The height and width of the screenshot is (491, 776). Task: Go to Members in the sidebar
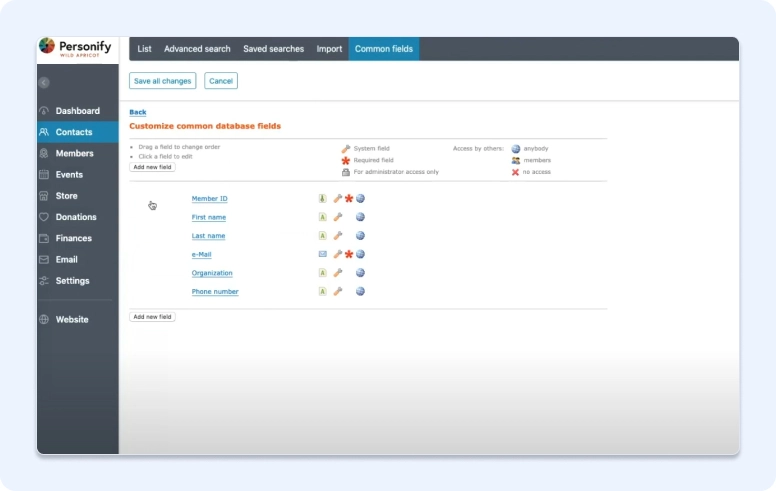coord(78,153)
